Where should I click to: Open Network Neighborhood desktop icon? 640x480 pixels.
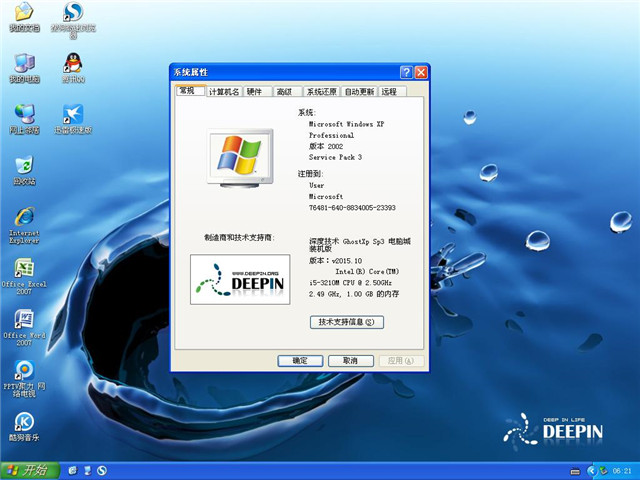[x=22, y=114]
